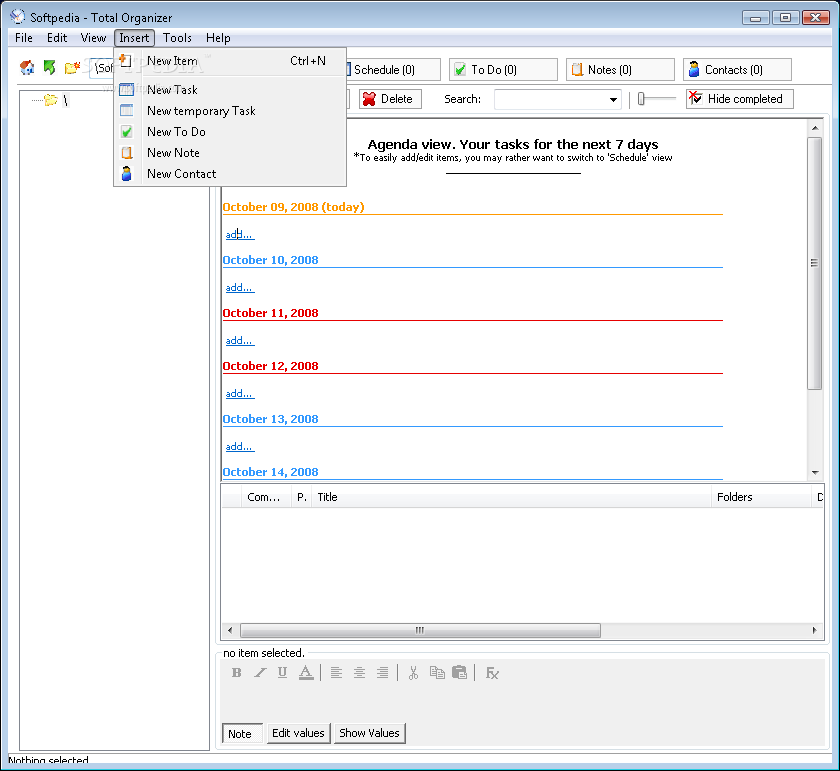Click the list's horizontal scrollbar right arrow
Image resolution: width=840 pixels, height=771 pixels.
click(814, 631)
